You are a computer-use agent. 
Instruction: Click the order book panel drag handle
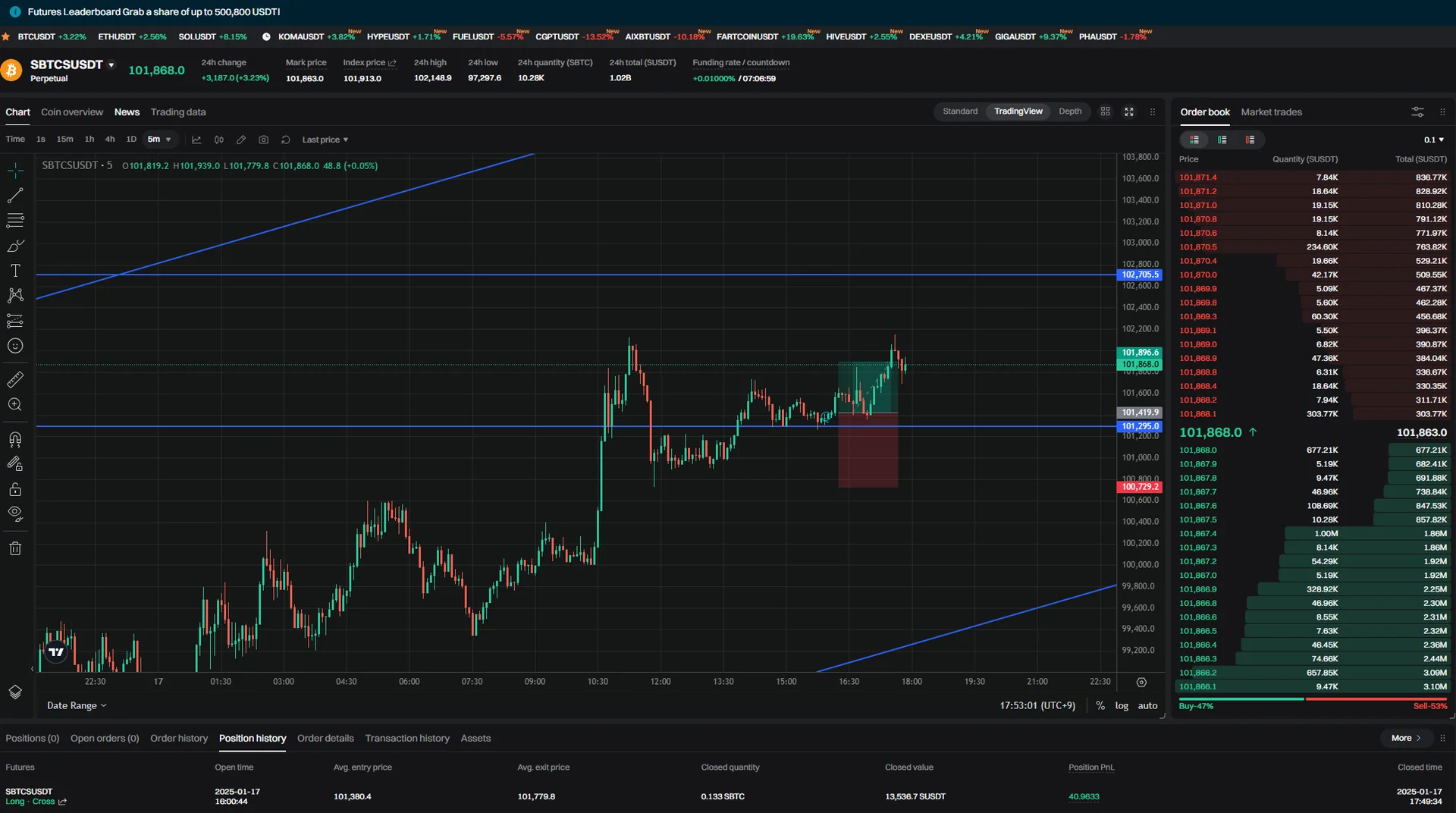[x=1442, y=112]
